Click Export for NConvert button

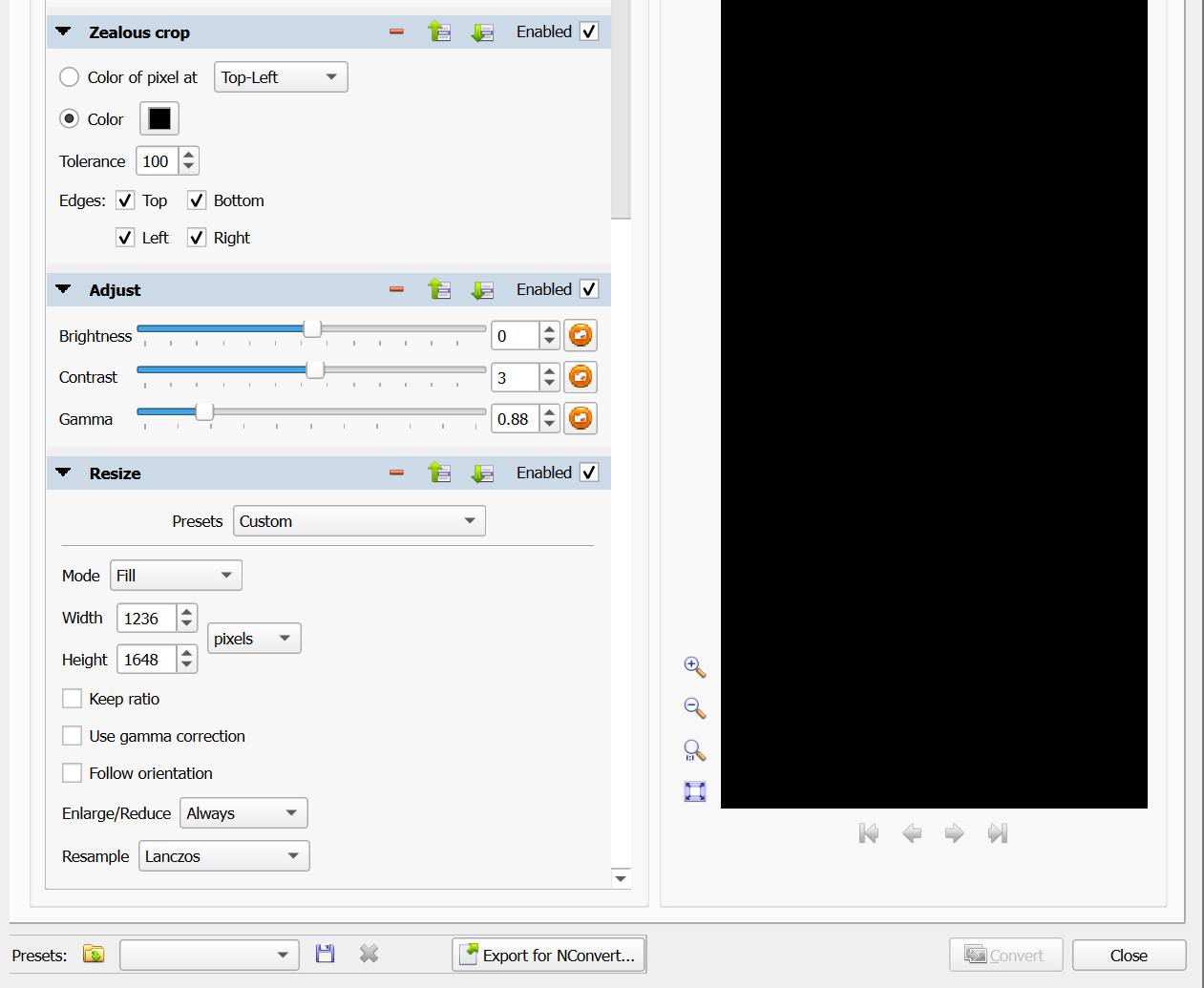[x=548, y=955]
